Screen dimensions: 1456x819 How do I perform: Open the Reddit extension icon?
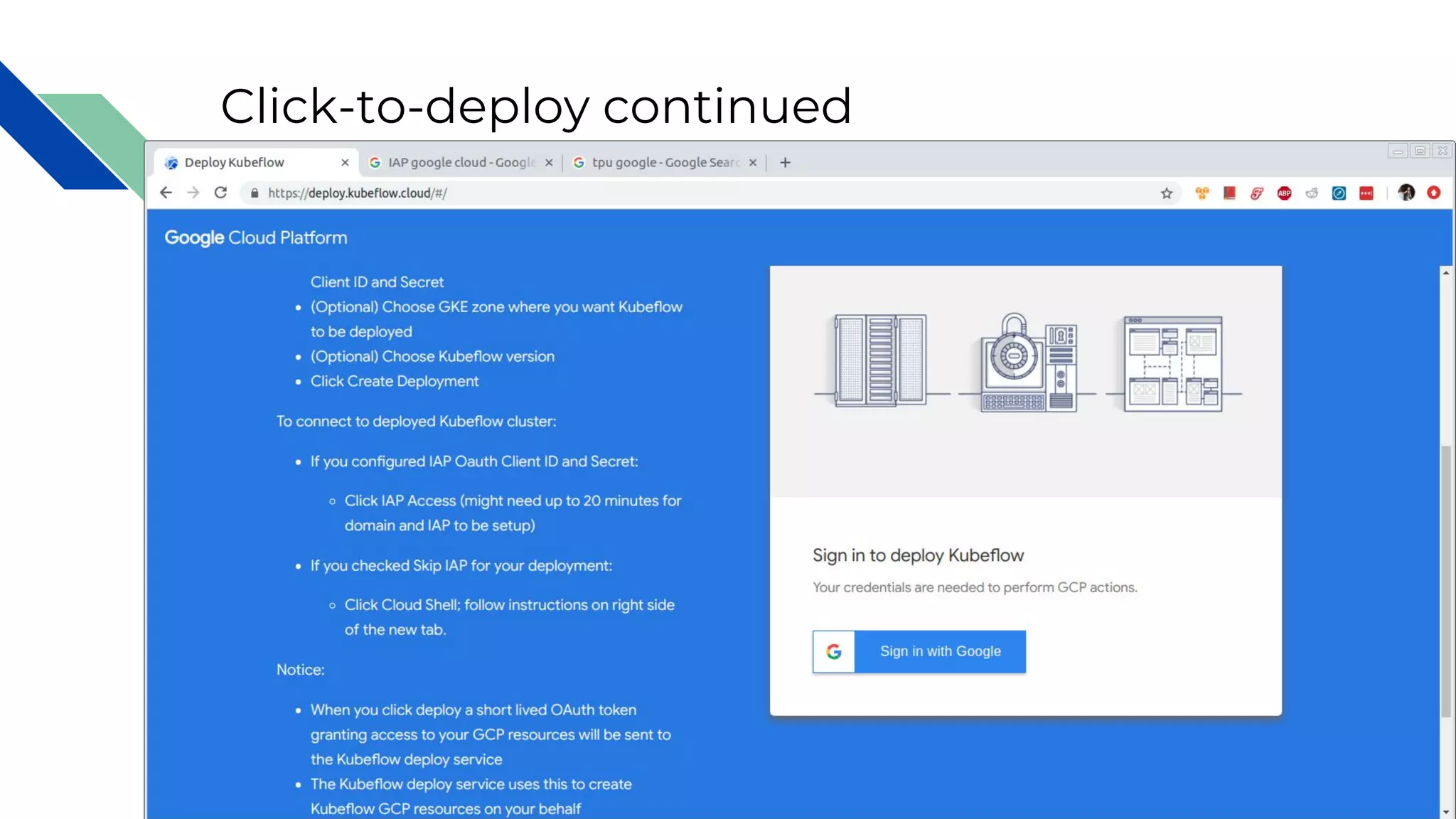coord(1312,193)
